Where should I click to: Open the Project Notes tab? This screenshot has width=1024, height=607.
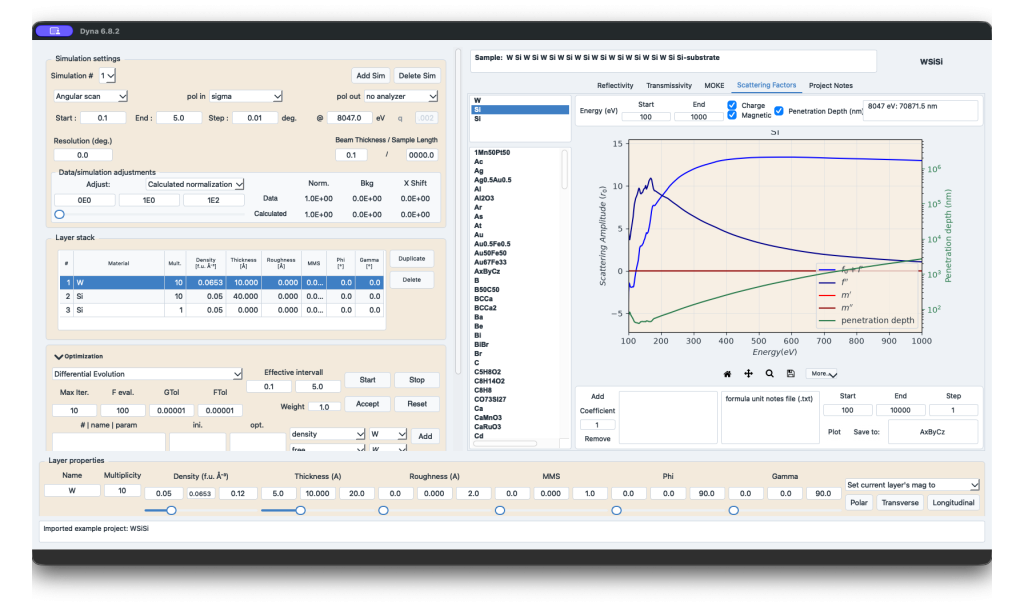click(x=830, y=86)
